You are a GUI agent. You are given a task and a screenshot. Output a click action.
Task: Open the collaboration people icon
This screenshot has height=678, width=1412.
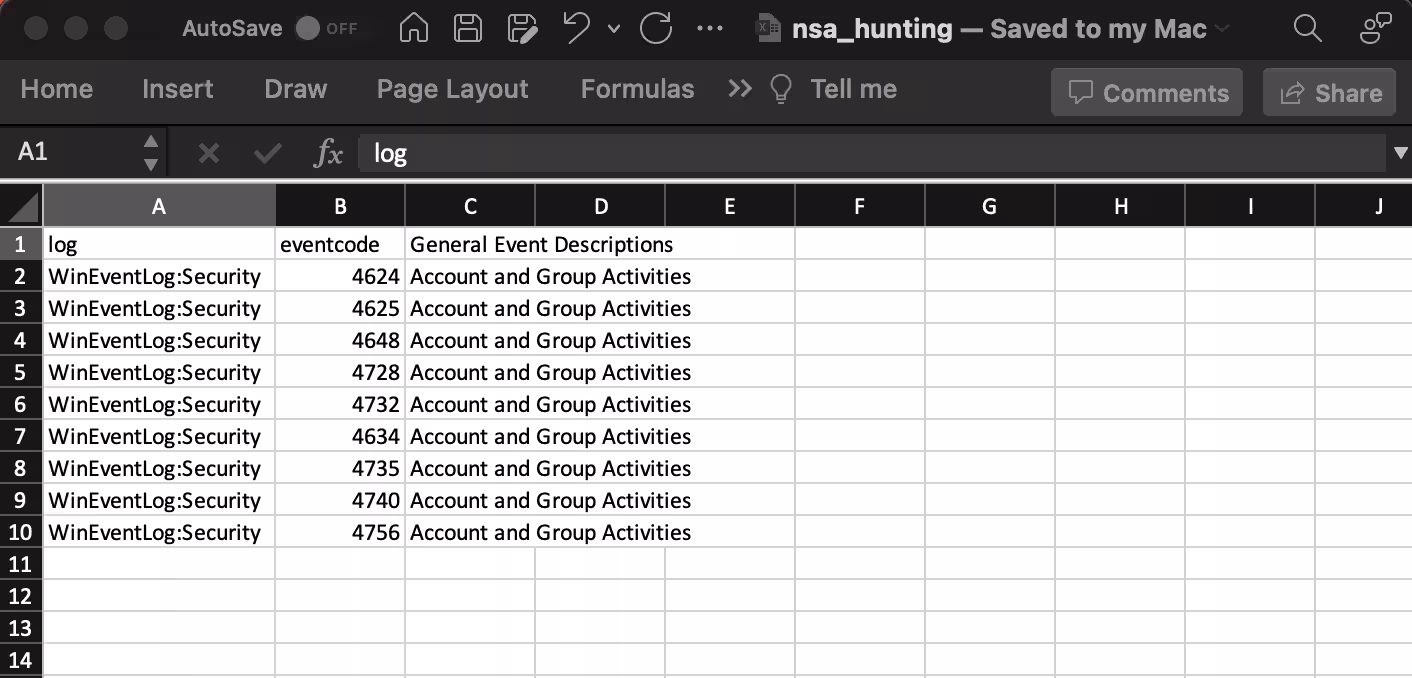coord(1376,29)
